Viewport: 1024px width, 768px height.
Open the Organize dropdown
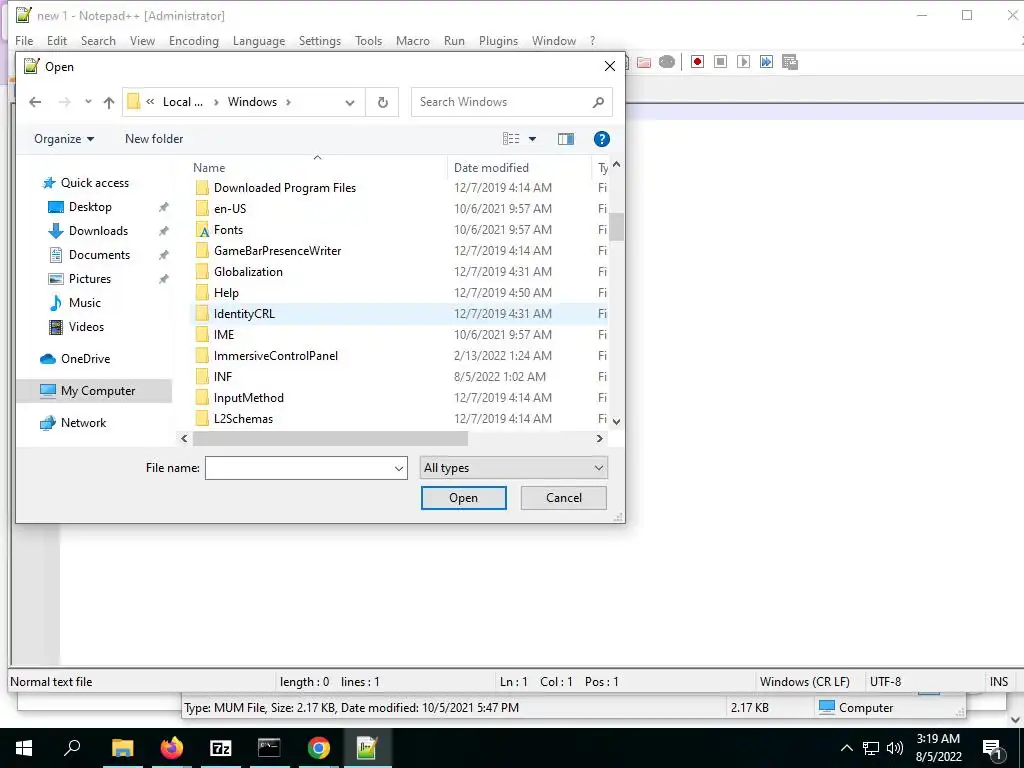coord(64,139)
